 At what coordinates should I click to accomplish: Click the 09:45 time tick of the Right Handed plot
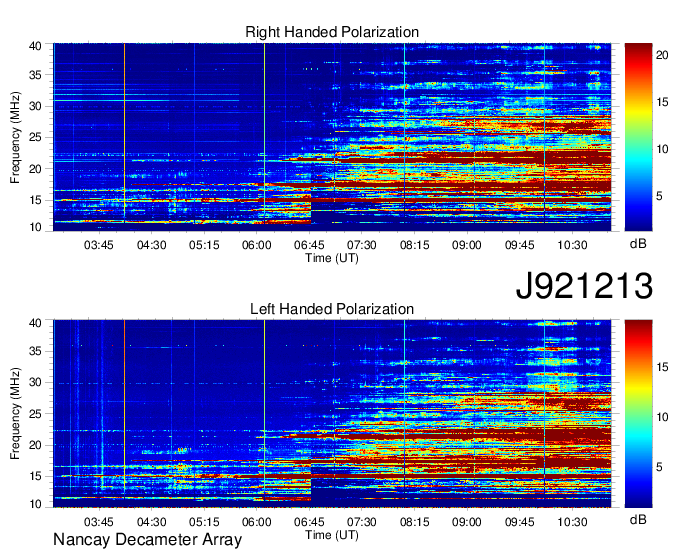click(520, 245)
